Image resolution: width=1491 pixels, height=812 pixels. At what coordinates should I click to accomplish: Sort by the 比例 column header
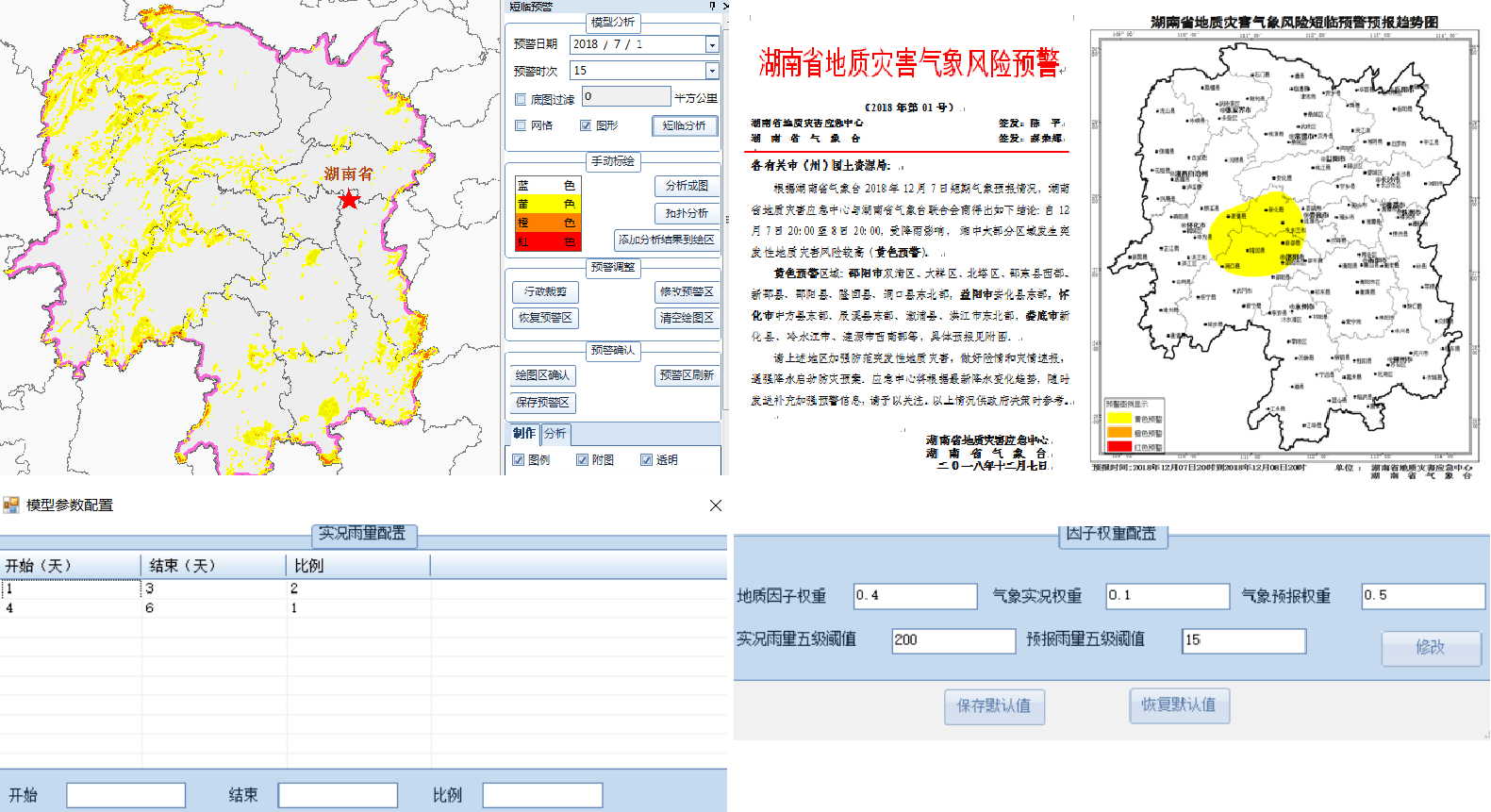(358, 566)
